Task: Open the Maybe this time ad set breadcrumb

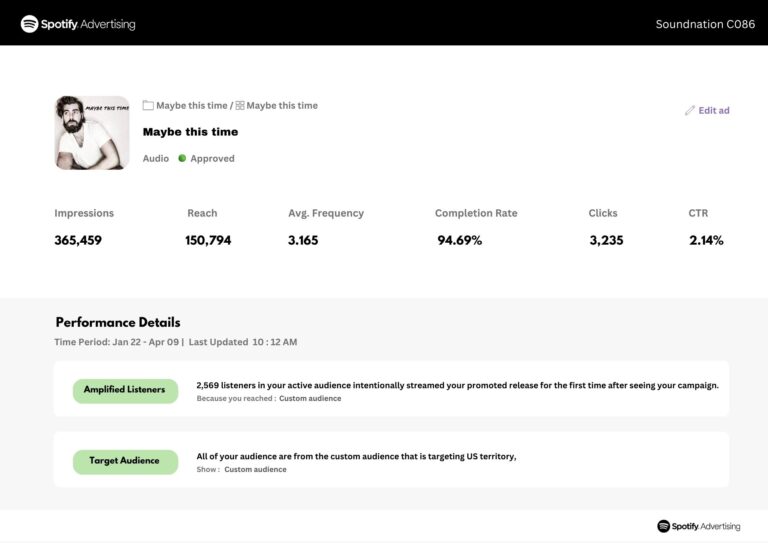Action: (282, 105)
